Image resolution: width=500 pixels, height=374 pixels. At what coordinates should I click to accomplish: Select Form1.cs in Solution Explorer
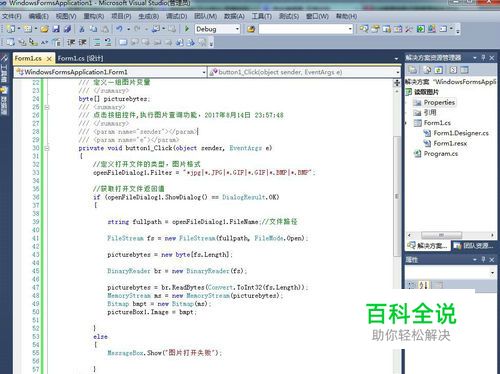point(437,123)
